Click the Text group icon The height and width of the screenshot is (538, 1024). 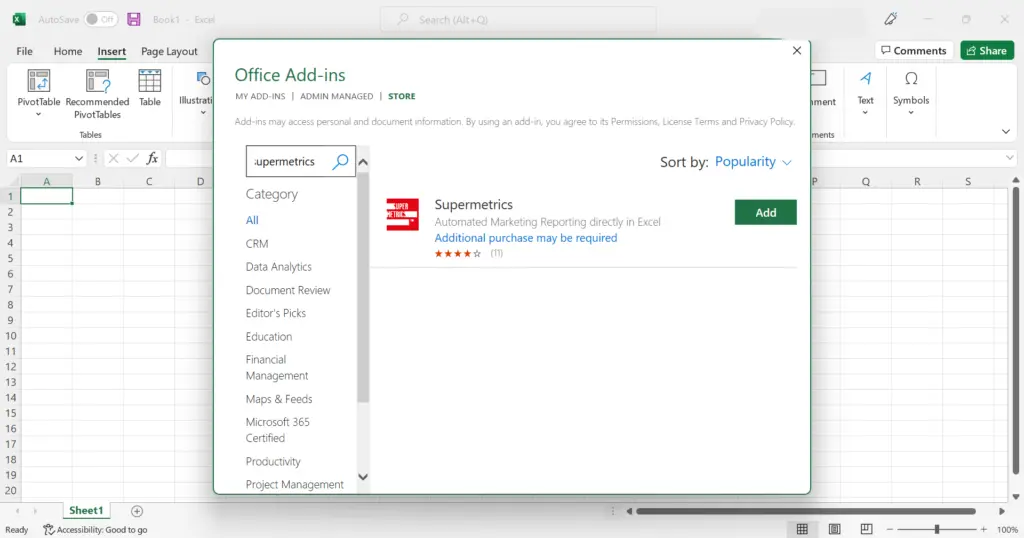tap(865, 79)
